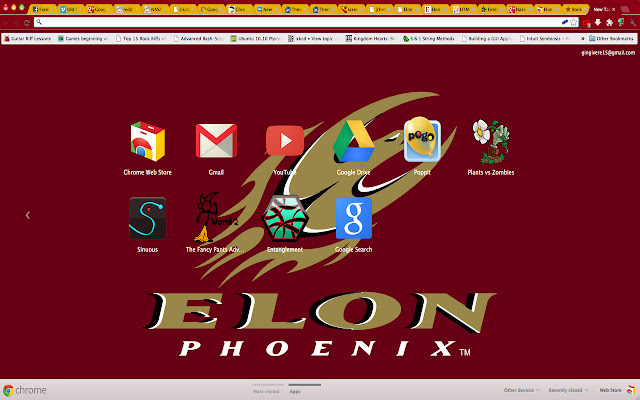640x400 pixels.
Task: Close the Facebook tab
Action: coord(53,9)
